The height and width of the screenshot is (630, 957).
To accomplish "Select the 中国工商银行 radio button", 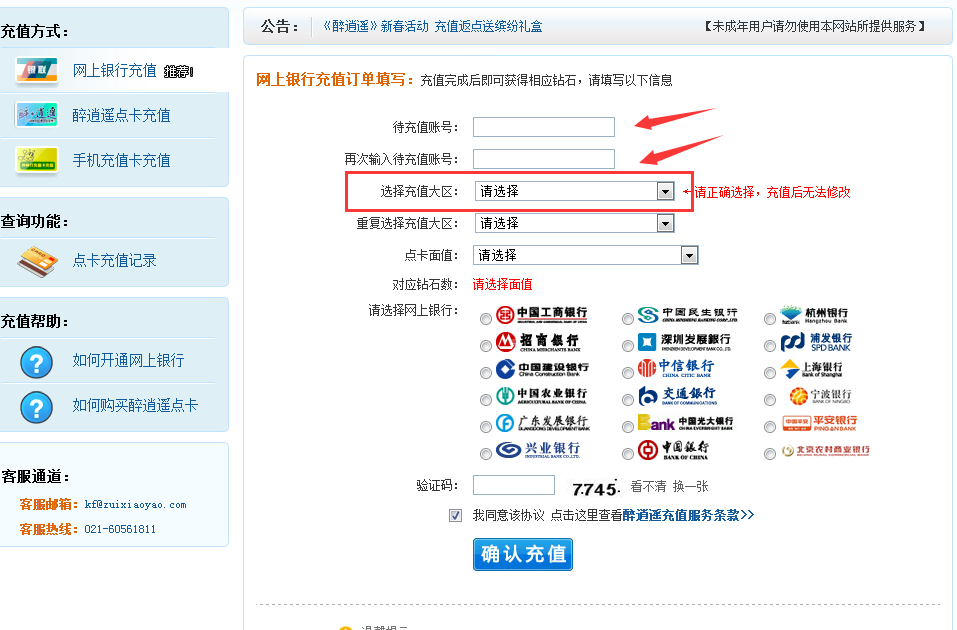I will pyautogui.click(x=486, y=319).
